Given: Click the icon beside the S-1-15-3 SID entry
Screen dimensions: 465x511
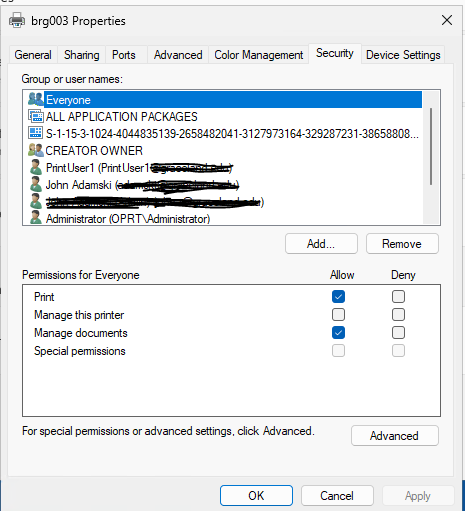Looking at the screenshot, I should pos(35,133).
